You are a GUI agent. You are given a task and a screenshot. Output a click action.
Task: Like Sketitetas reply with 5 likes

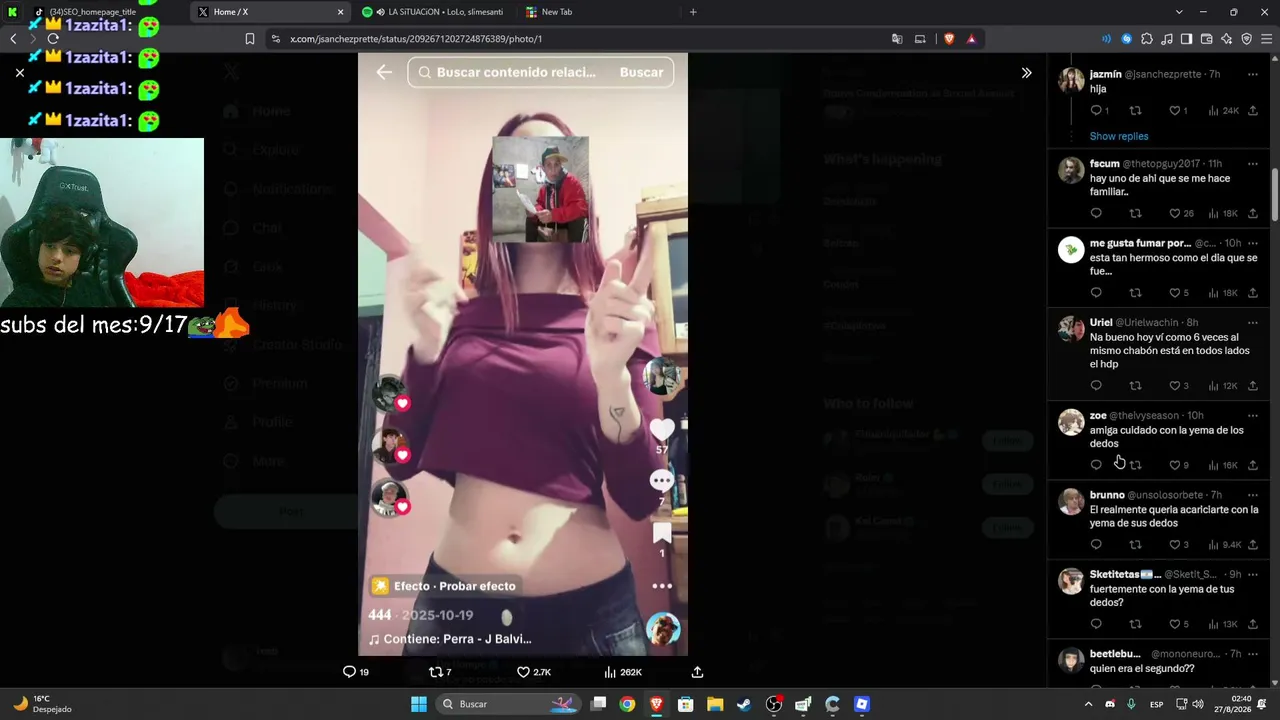(x=1180, y=624)
